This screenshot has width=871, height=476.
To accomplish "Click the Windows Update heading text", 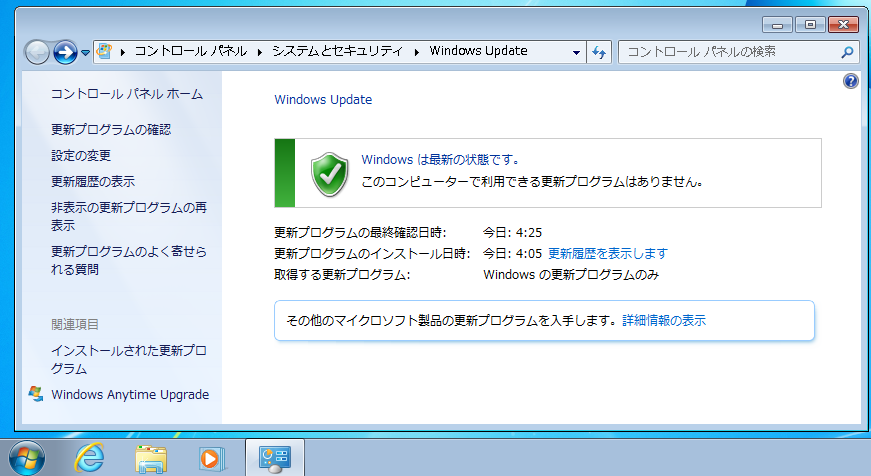I will click(x=323, y=99).
